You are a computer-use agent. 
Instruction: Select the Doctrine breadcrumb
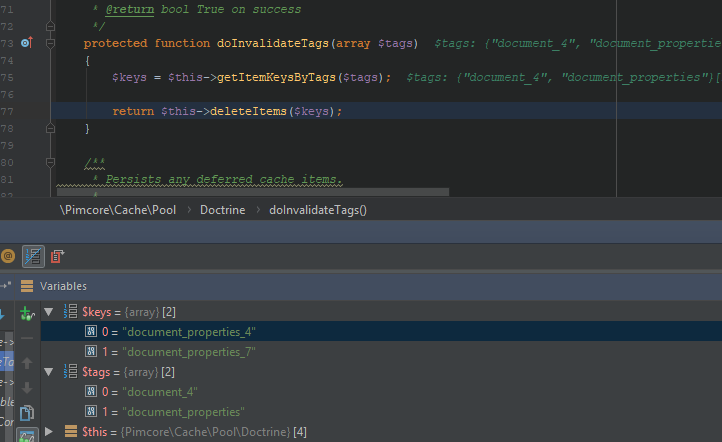222,210
